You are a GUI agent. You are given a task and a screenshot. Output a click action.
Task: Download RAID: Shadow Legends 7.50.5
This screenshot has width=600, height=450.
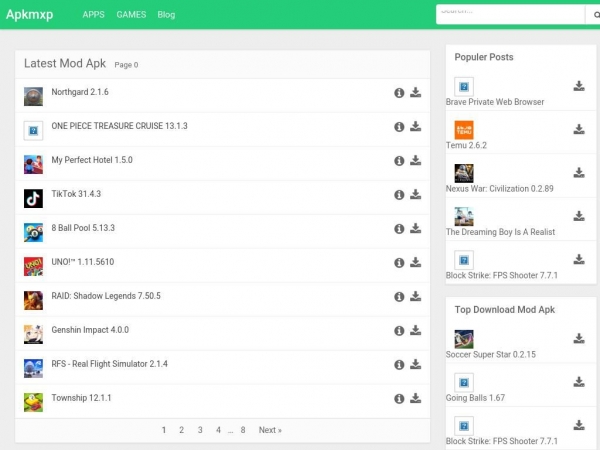pos(416,297)
